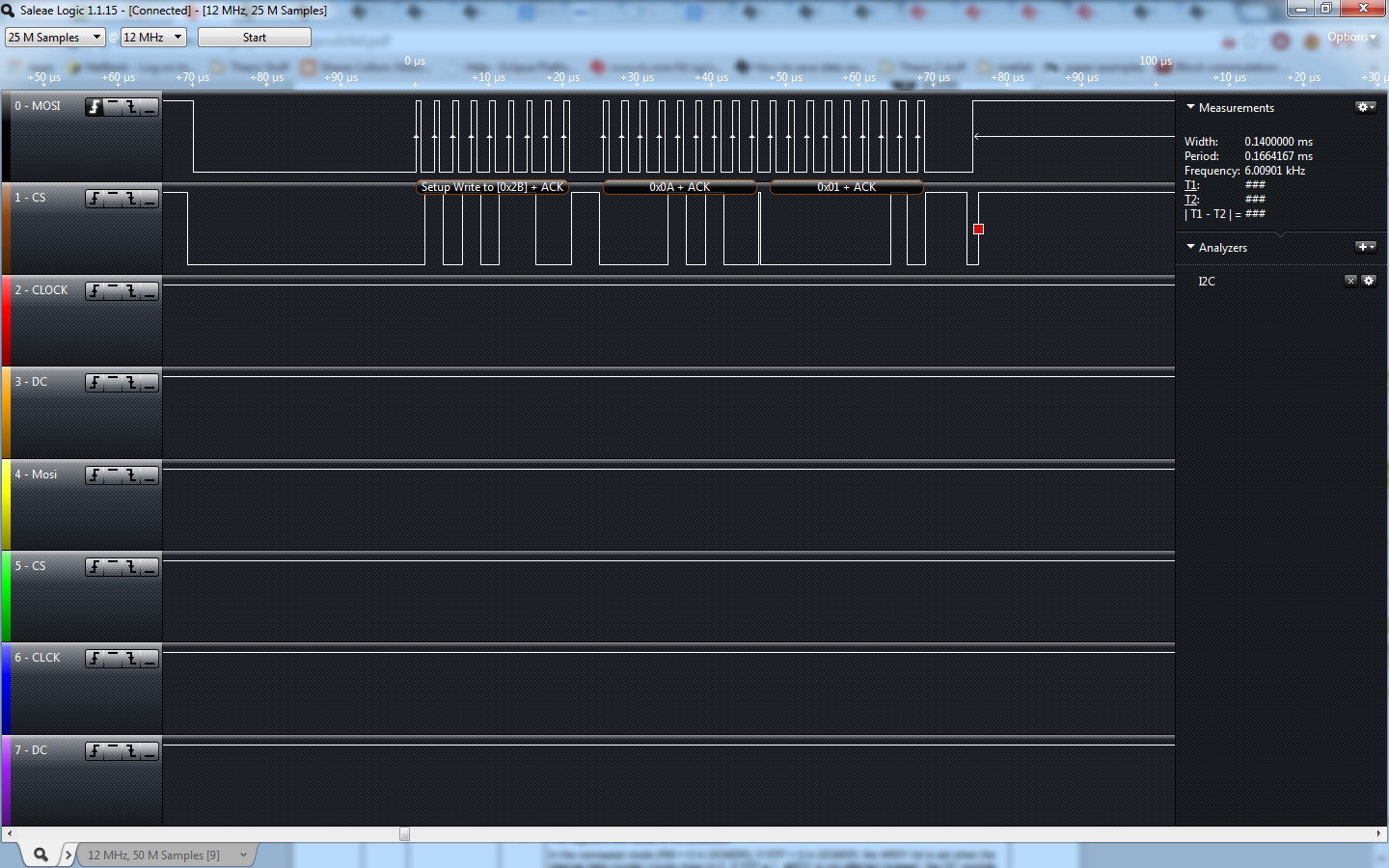Viewport: 1389px width, 868px height.
Task: Click the T1 measurement link
Action: 1190,184
